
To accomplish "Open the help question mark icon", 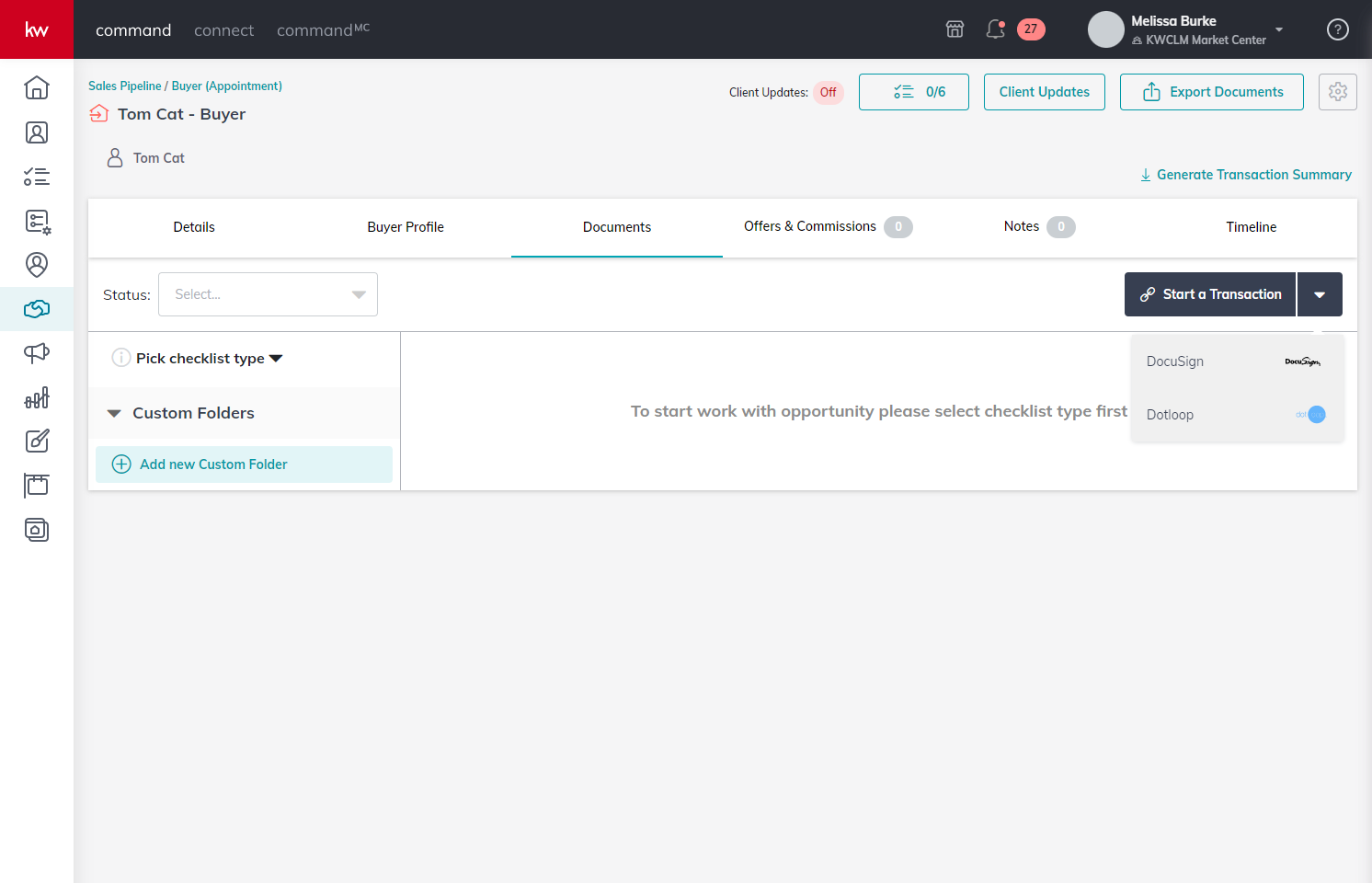I will 1338,29.
